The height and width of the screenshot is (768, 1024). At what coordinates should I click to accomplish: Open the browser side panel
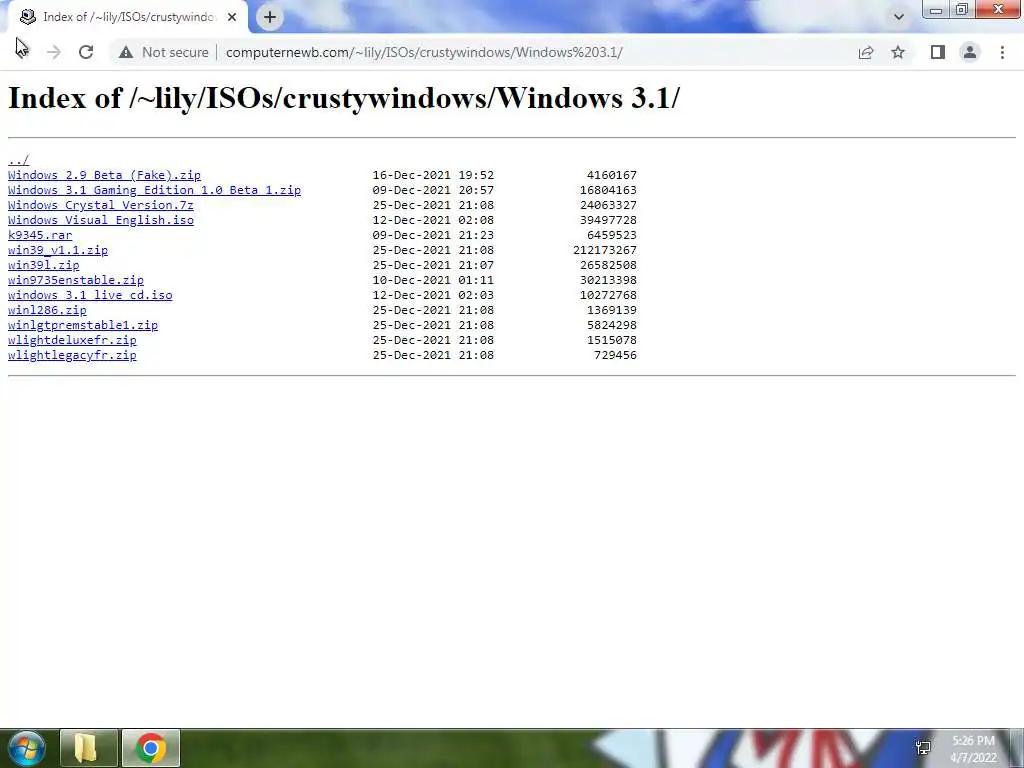pyautogui.click(x=937, y=52)
